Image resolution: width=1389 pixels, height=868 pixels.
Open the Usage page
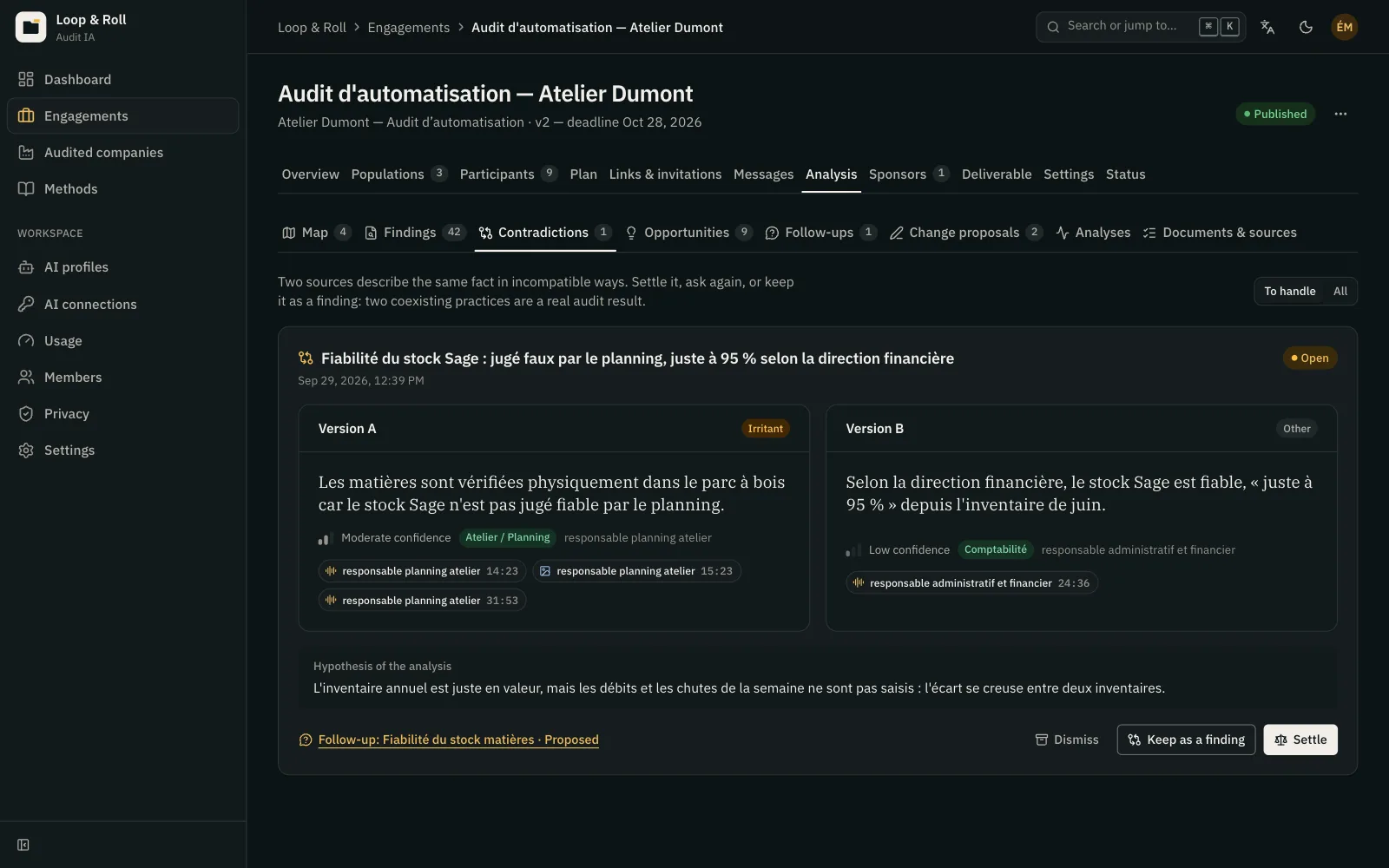pyautogui.click(x=122, y=340)
